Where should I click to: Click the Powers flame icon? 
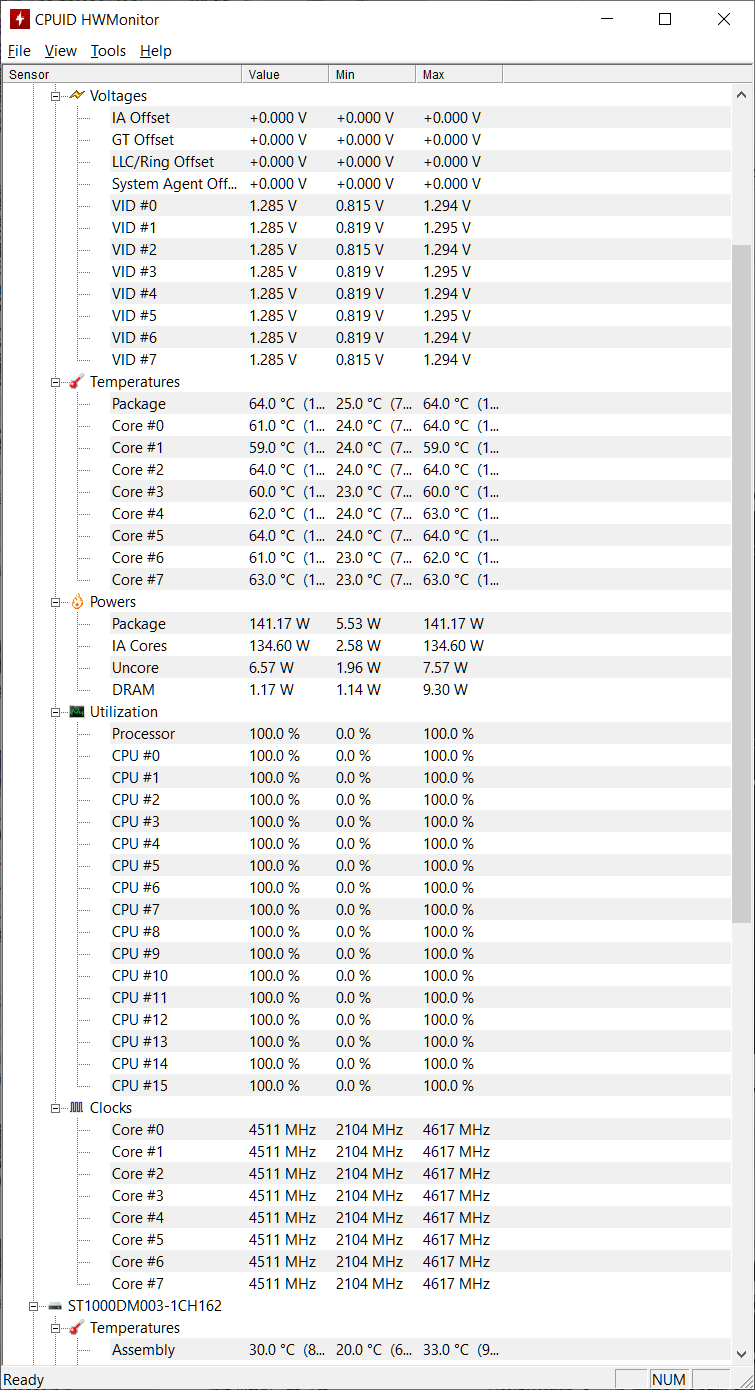(77, 602)
